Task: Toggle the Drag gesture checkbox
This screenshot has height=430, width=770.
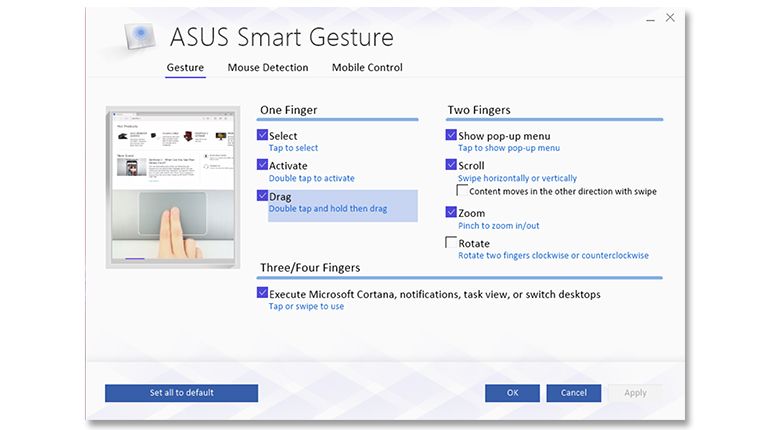Action: pos(263,196)
